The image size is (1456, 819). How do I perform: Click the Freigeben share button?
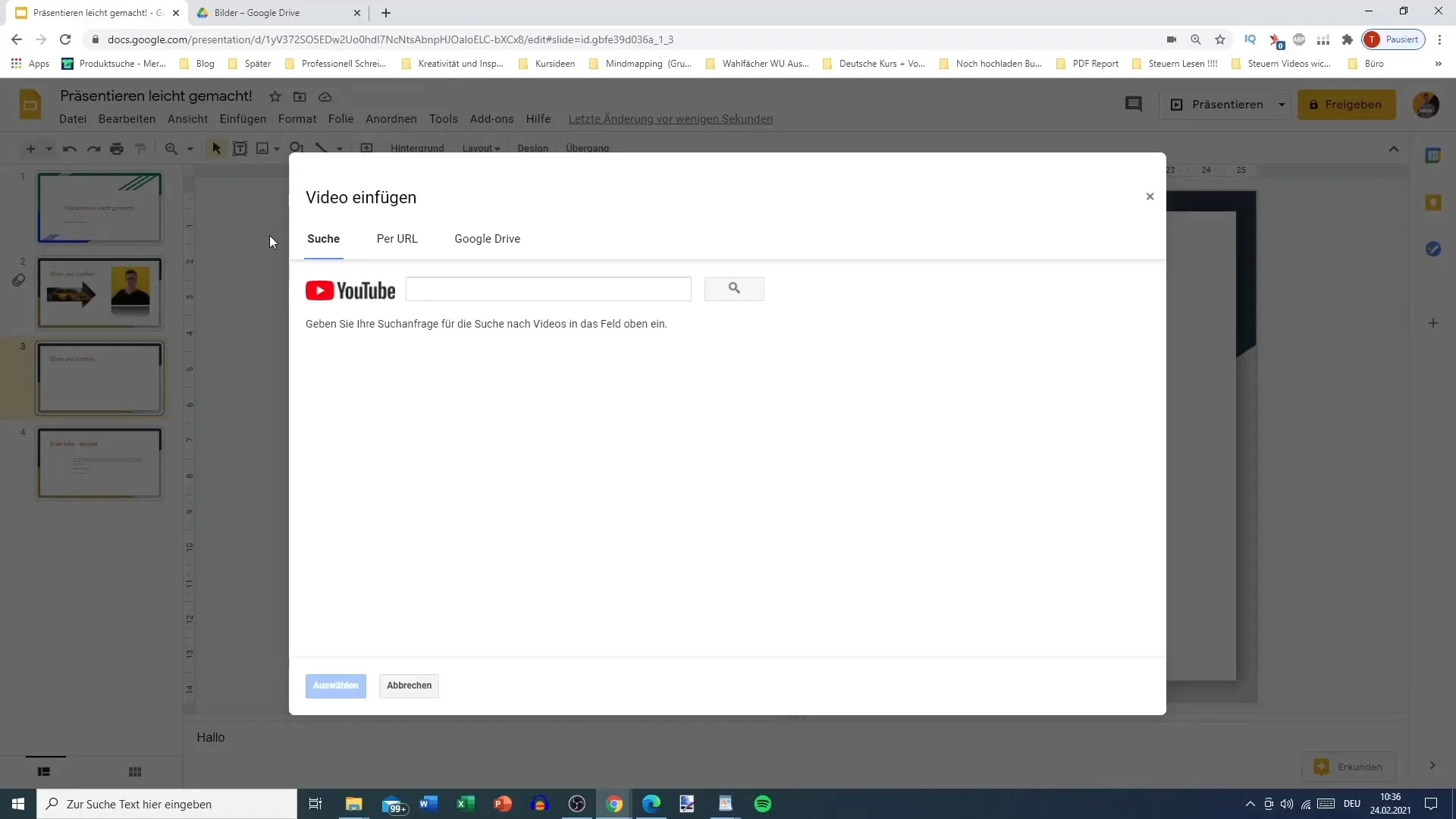1346,105
